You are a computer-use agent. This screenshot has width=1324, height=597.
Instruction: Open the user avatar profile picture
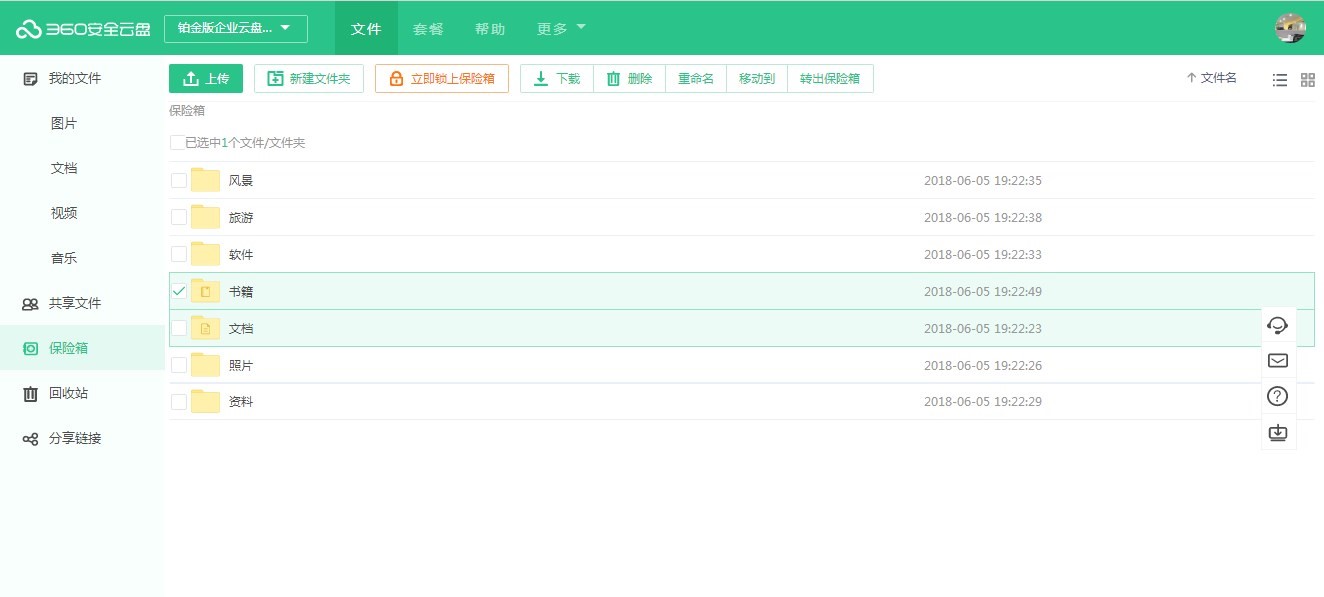pos(1290,28)
